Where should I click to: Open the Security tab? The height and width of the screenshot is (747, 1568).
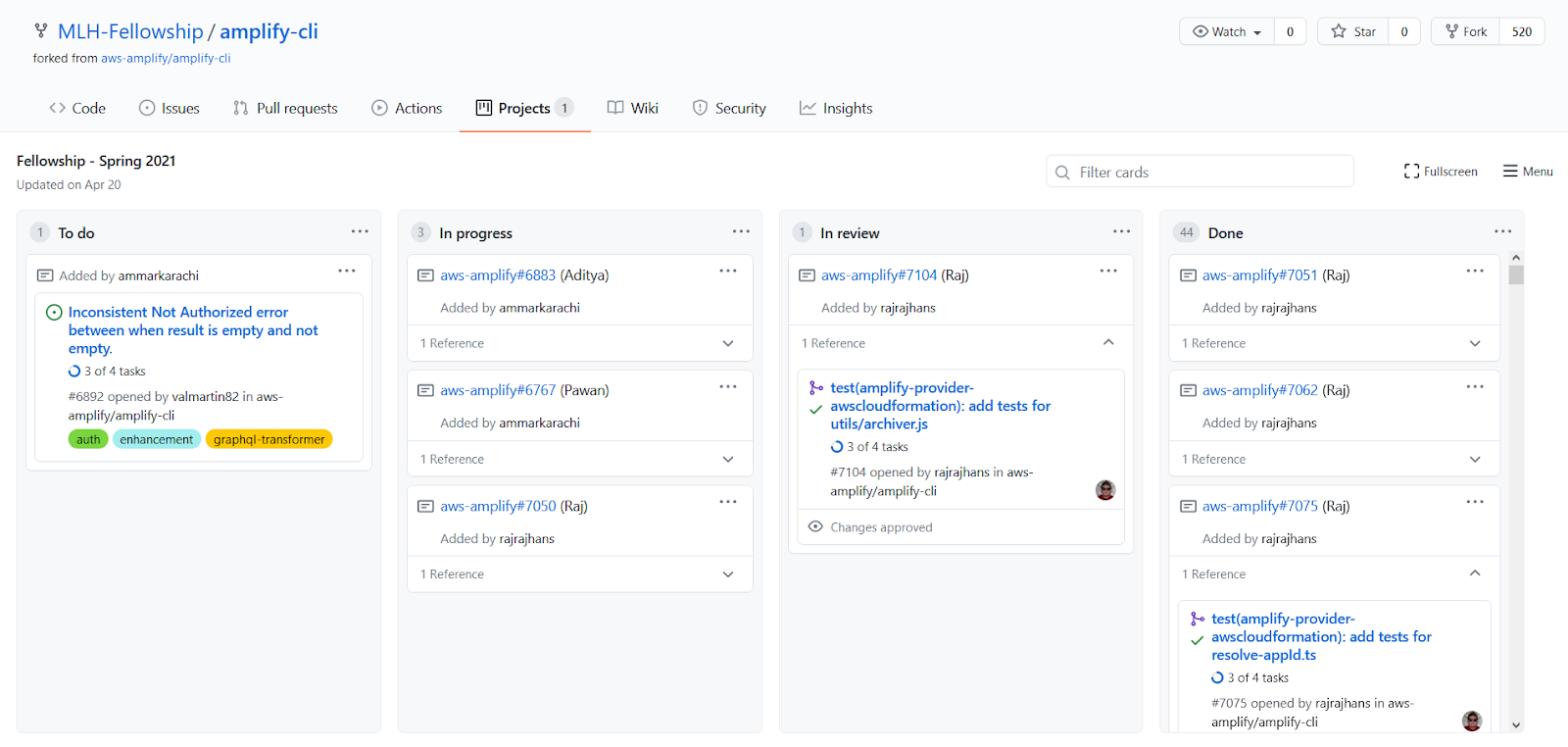[x=729, y=108]
